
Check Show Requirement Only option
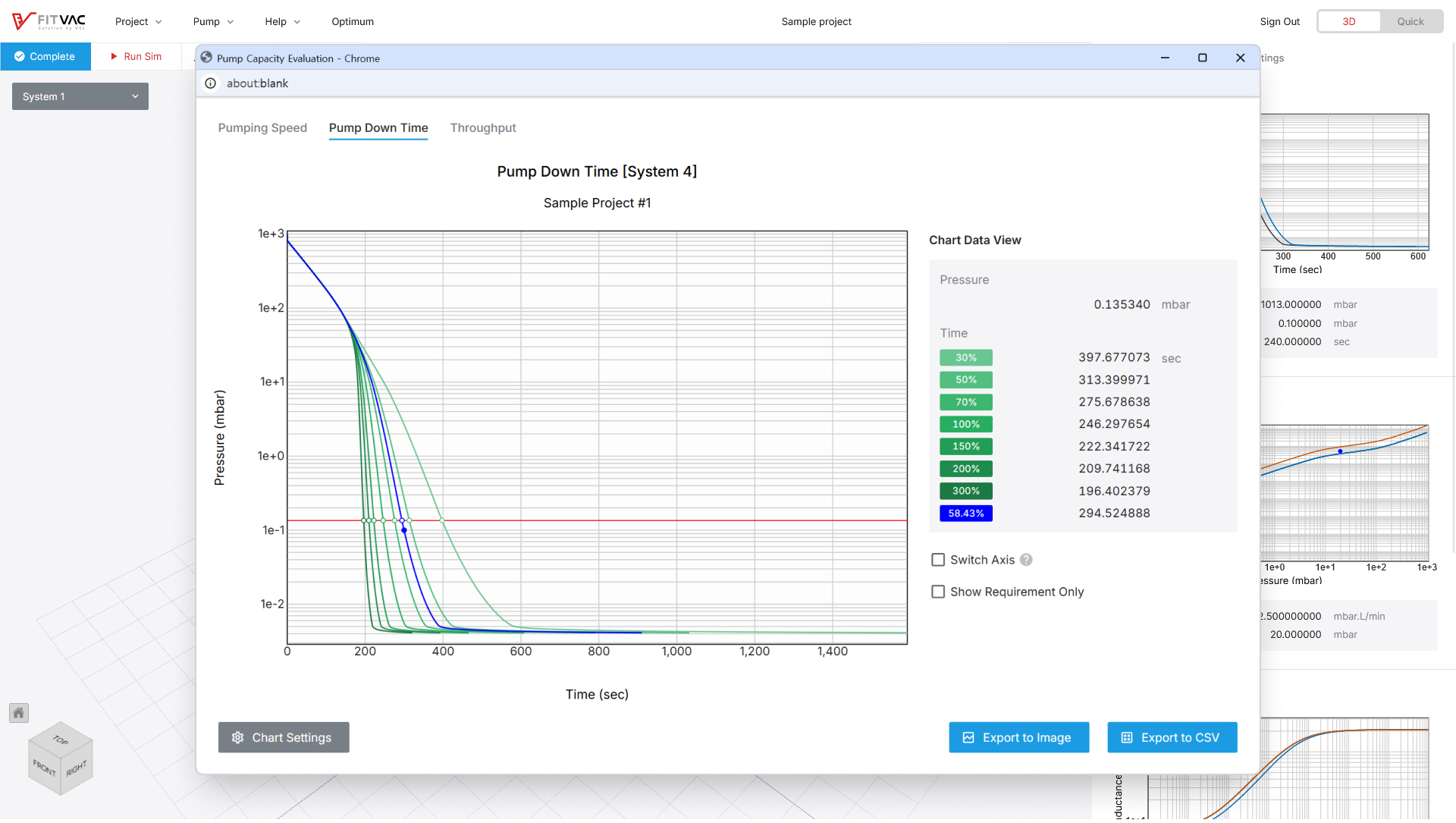(938, 592)
